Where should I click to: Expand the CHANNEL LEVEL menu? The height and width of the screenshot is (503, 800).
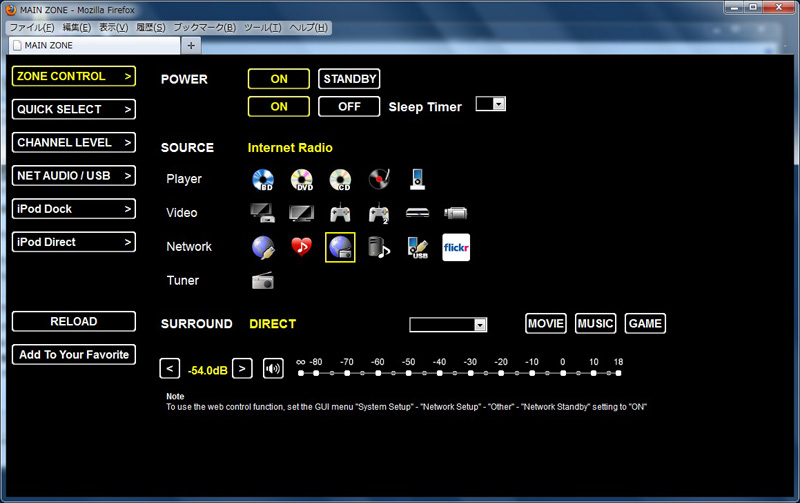74,143
